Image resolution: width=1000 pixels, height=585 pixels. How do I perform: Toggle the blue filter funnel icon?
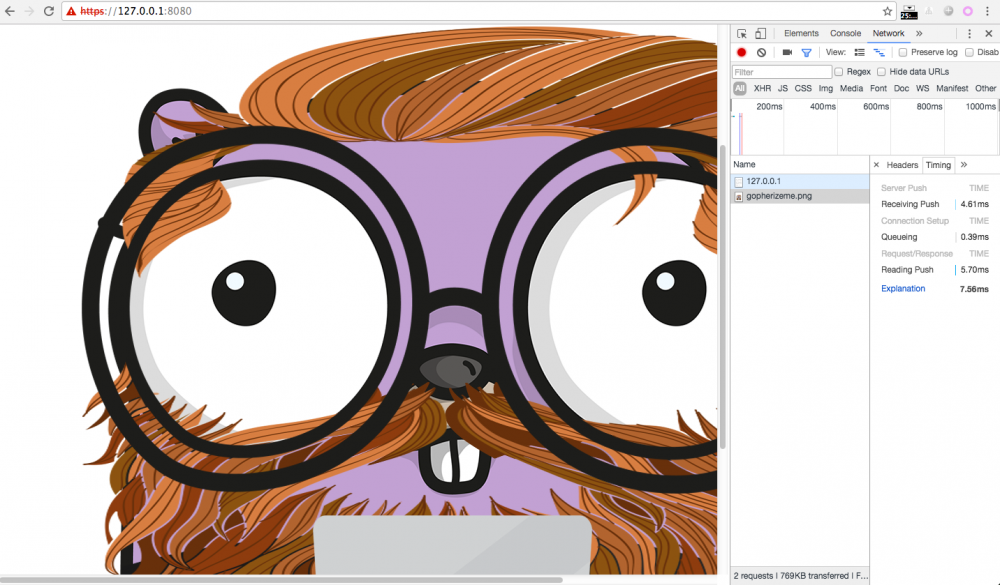point(806,52)
